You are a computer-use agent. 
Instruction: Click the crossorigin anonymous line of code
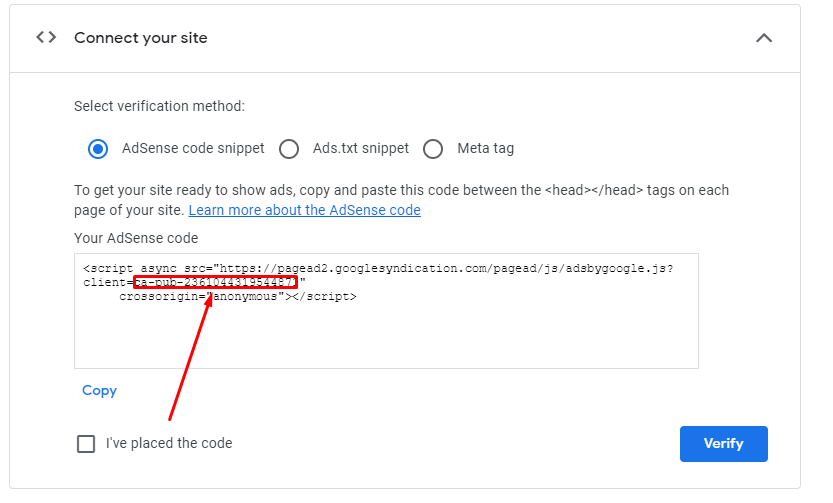(238, 296)
